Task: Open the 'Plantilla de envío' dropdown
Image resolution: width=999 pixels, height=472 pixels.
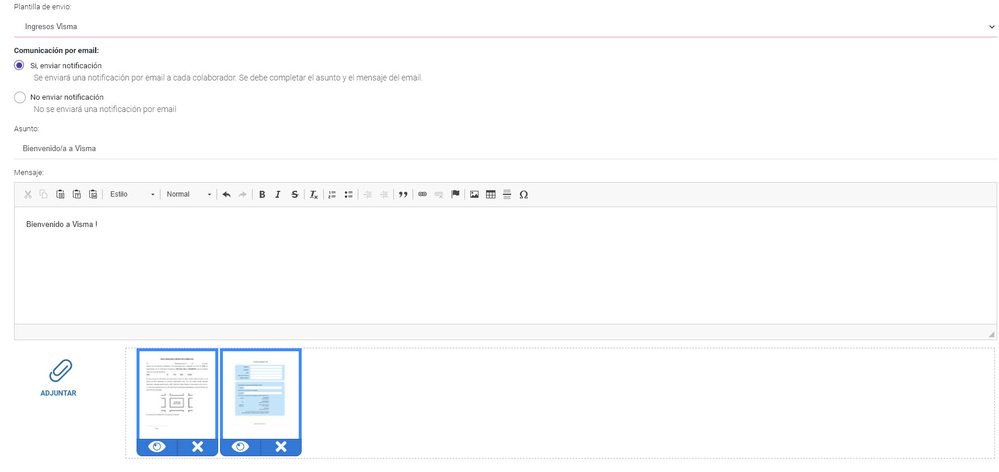Action: (x=505, y=27)
